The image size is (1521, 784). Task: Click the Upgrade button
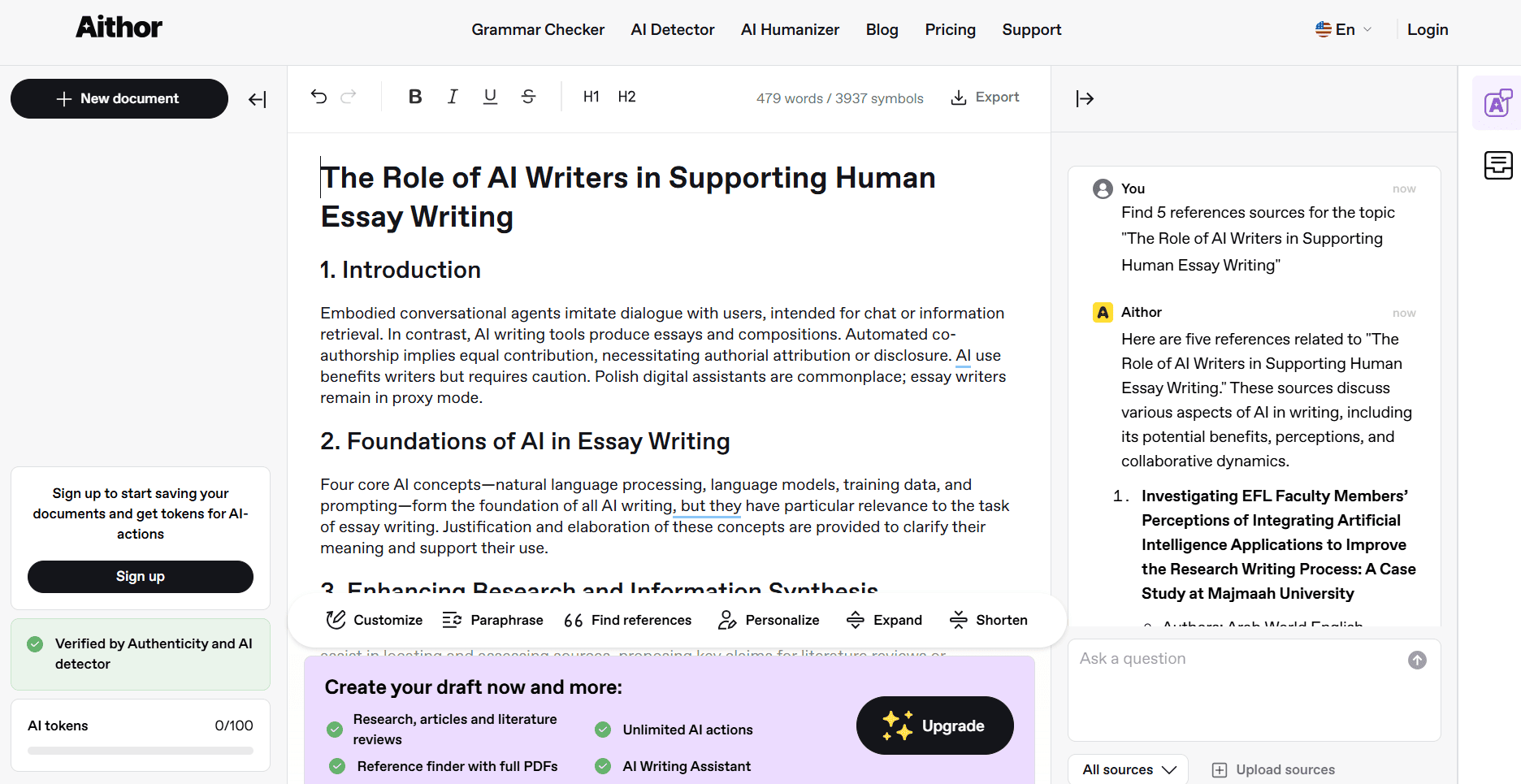click(x=934, y=726)
